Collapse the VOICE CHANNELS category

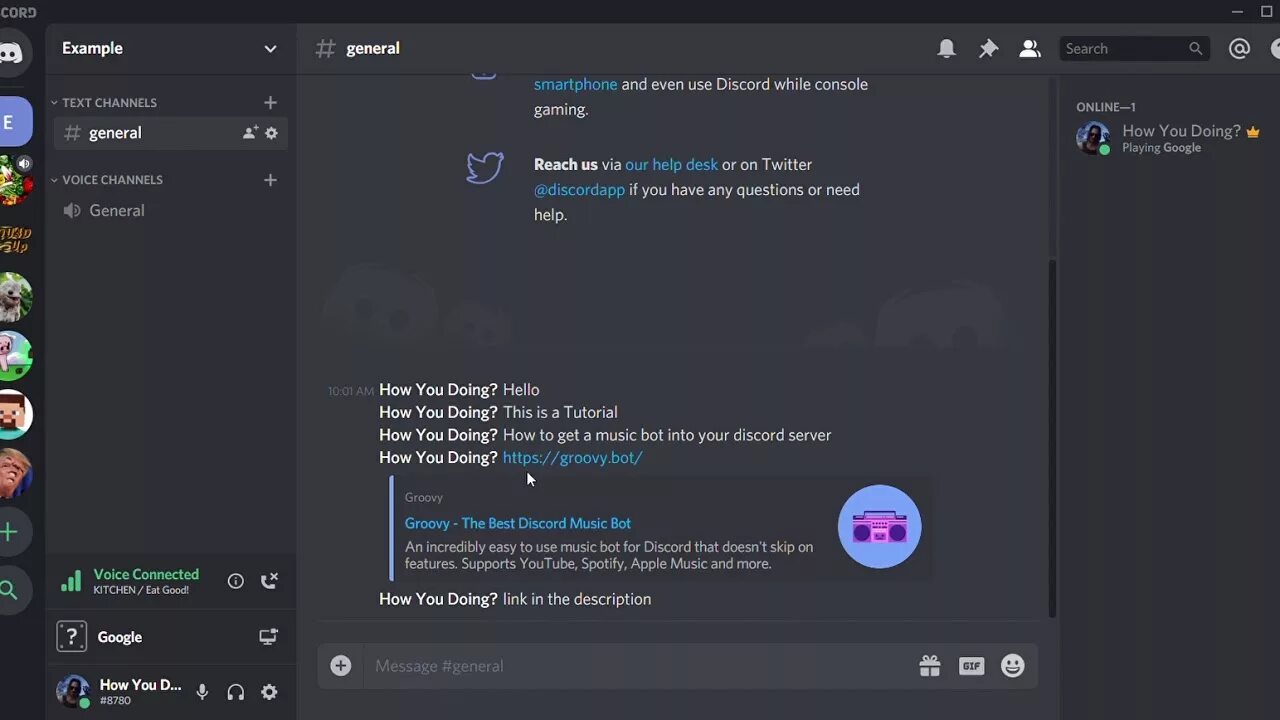pyautogui.click(x=107, y=180)
